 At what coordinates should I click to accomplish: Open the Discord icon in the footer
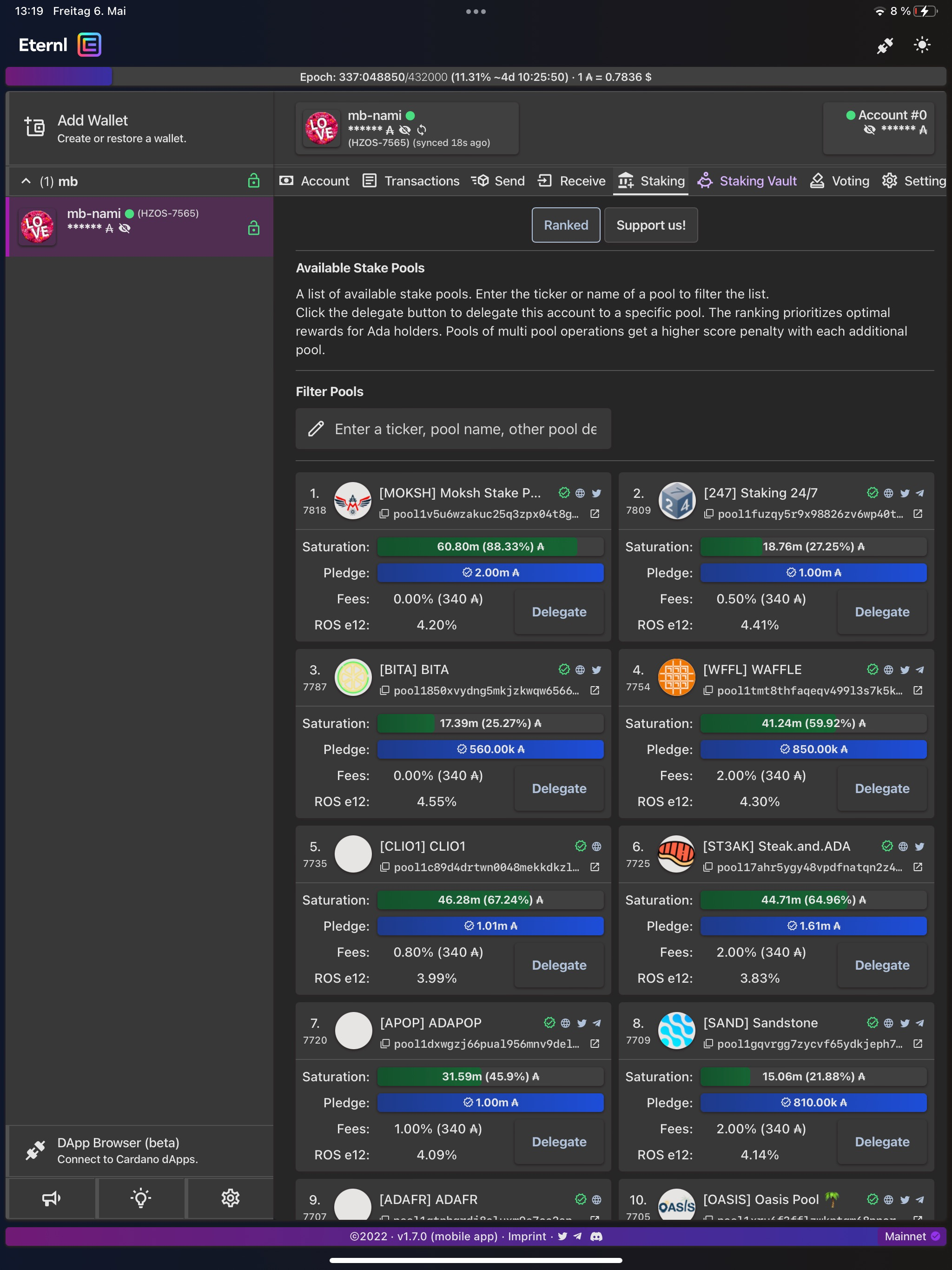[596, 1237]
